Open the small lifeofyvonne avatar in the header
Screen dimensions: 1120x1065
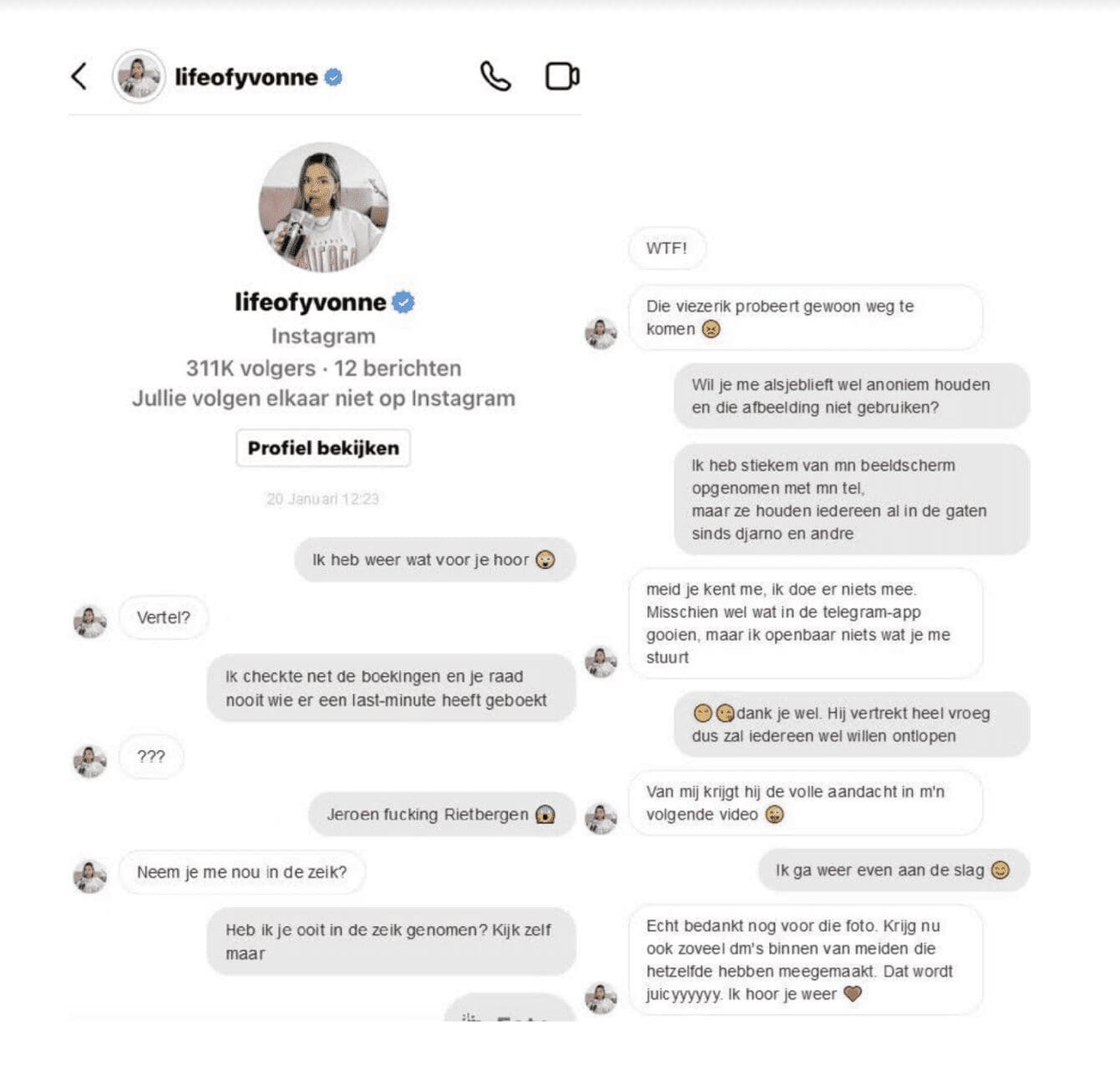(x=139, y=76)
